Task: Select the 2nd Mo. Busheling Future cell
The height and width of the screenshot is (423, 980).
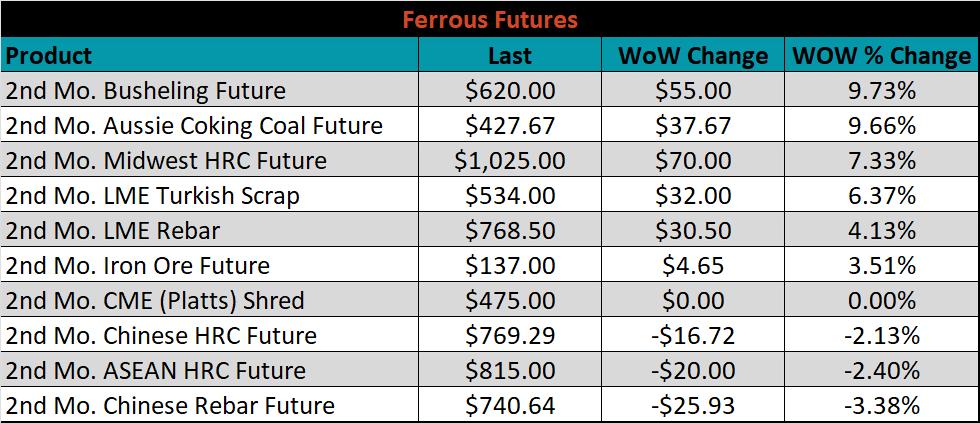Action: click(x=209, y=89)
